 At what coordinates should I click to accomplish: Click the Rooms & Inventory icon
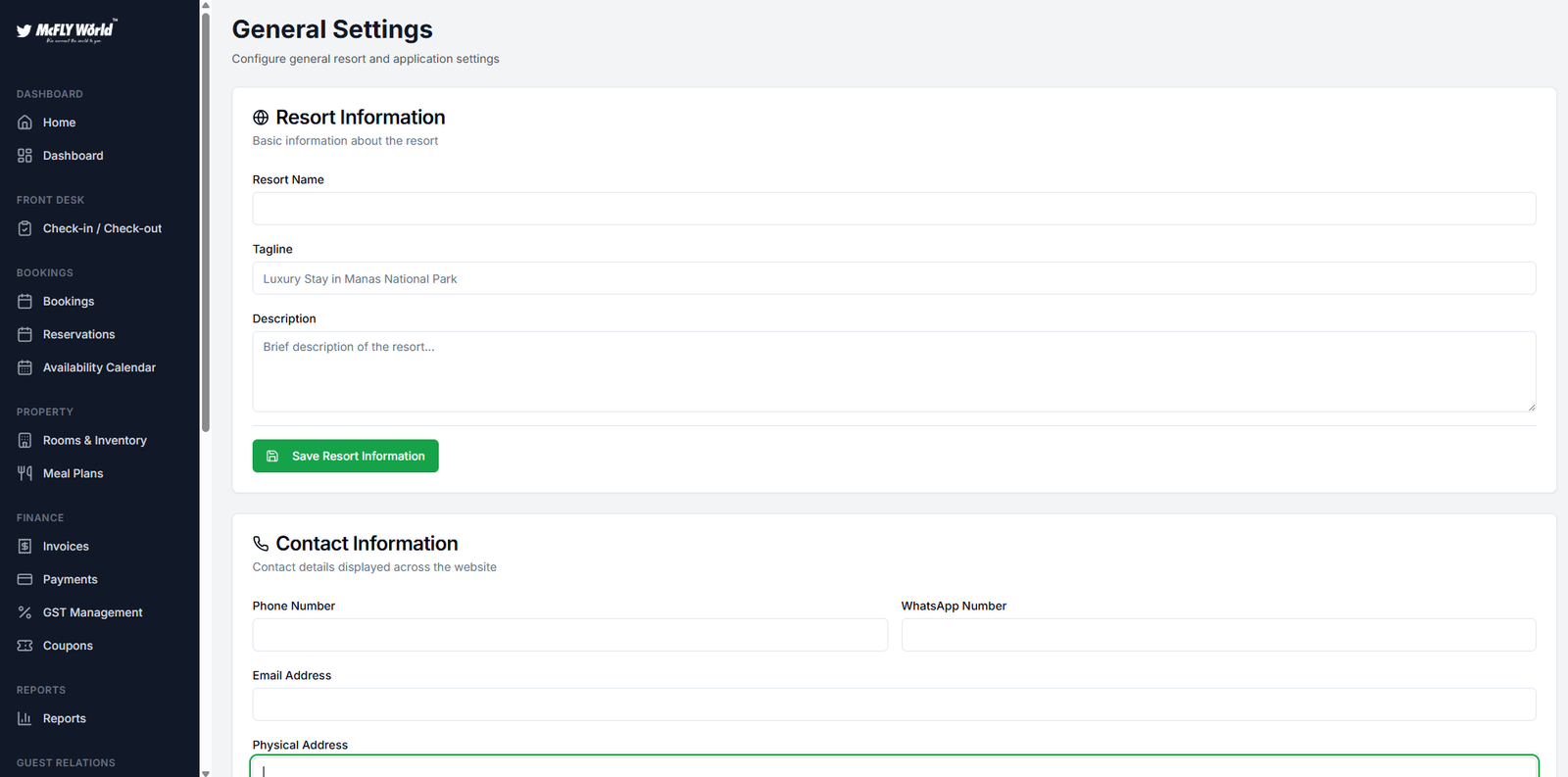click(24, 440)
